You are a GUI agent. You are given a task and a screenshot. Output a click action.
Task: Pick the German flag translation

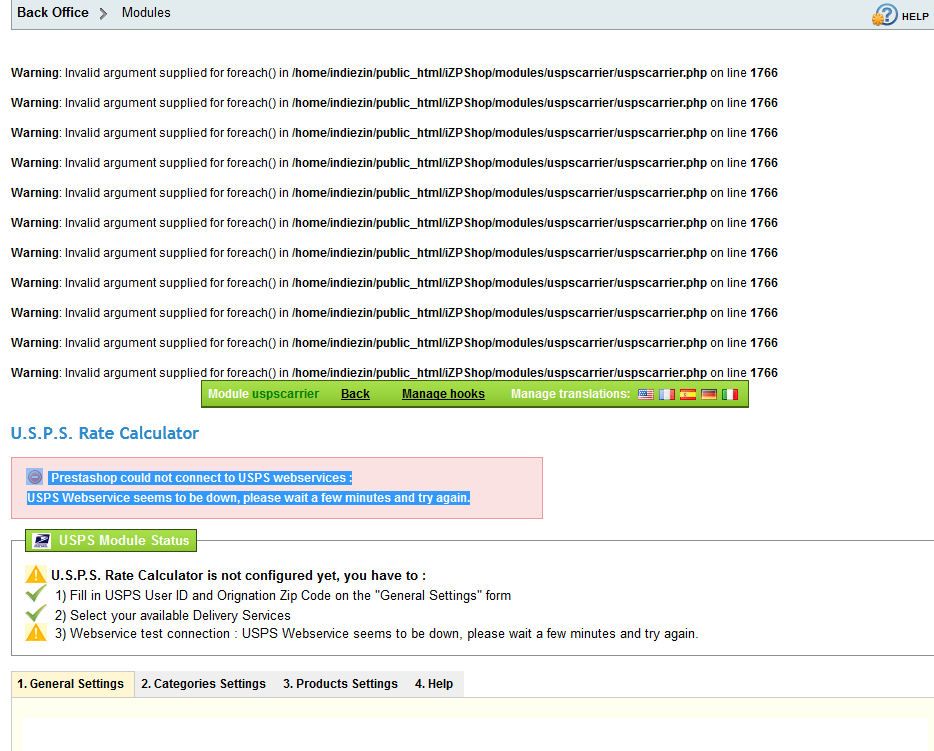point(709,394)
